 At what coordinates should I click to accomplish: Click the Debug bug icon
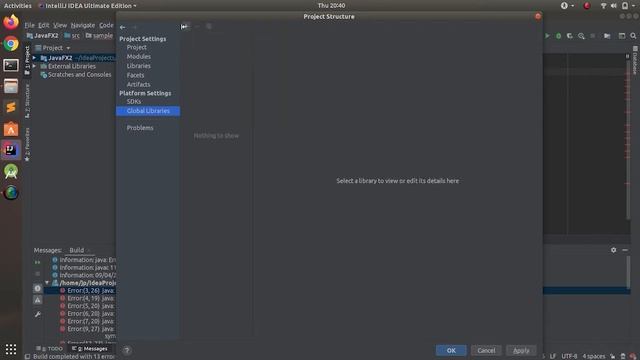point(558,36)
